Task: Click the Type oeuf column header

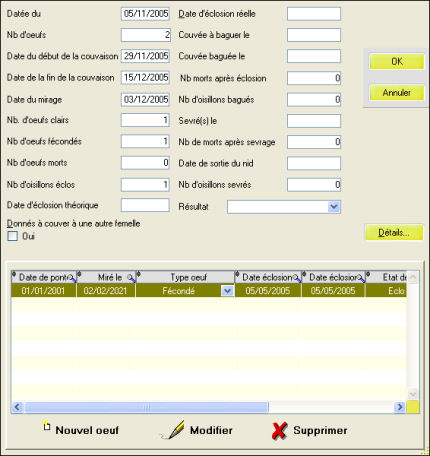Action: pyautogui.click(x=186, y=277)
